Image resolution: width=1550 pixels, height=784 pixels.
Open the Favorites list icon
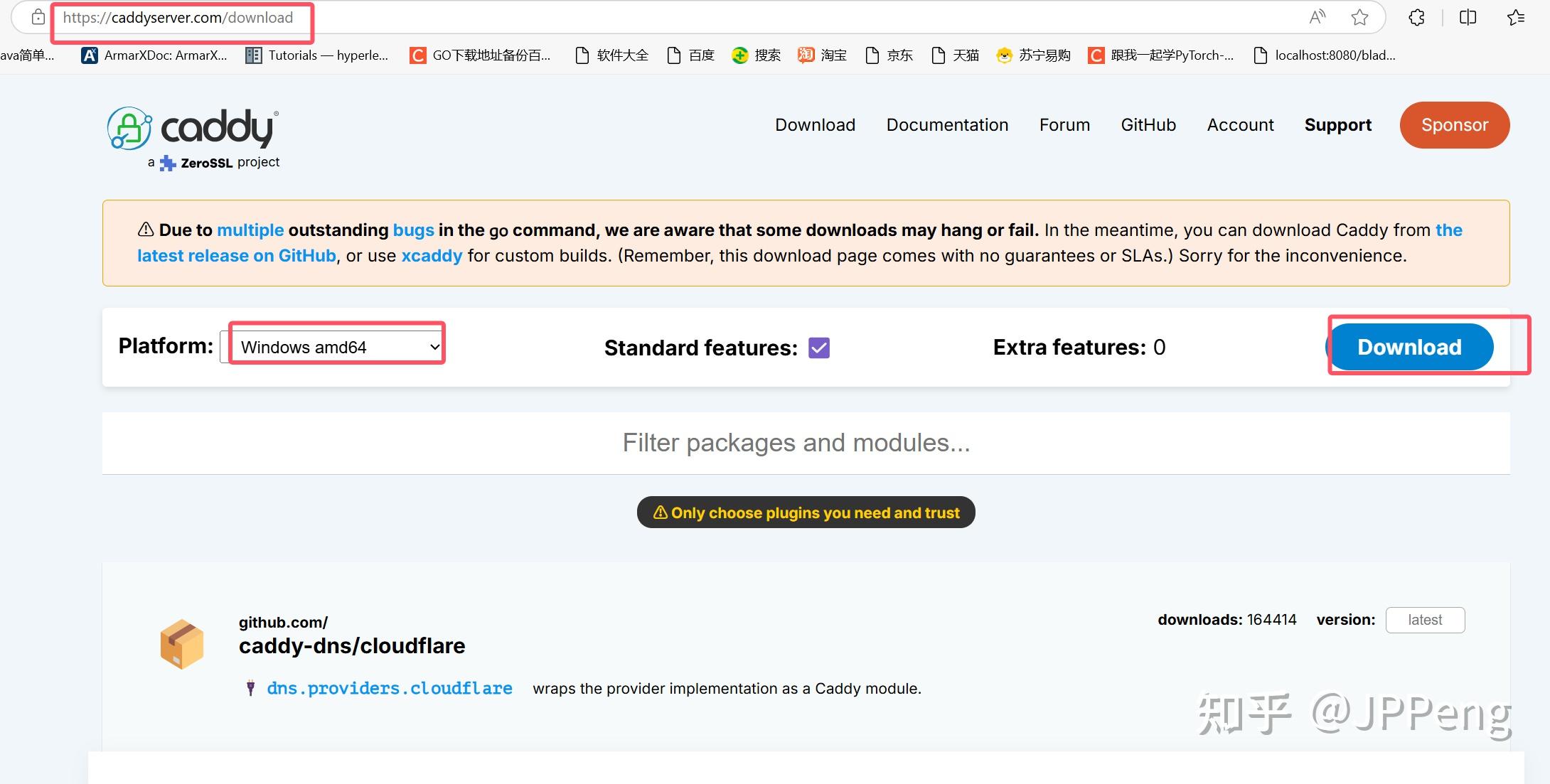[1516, 17]
